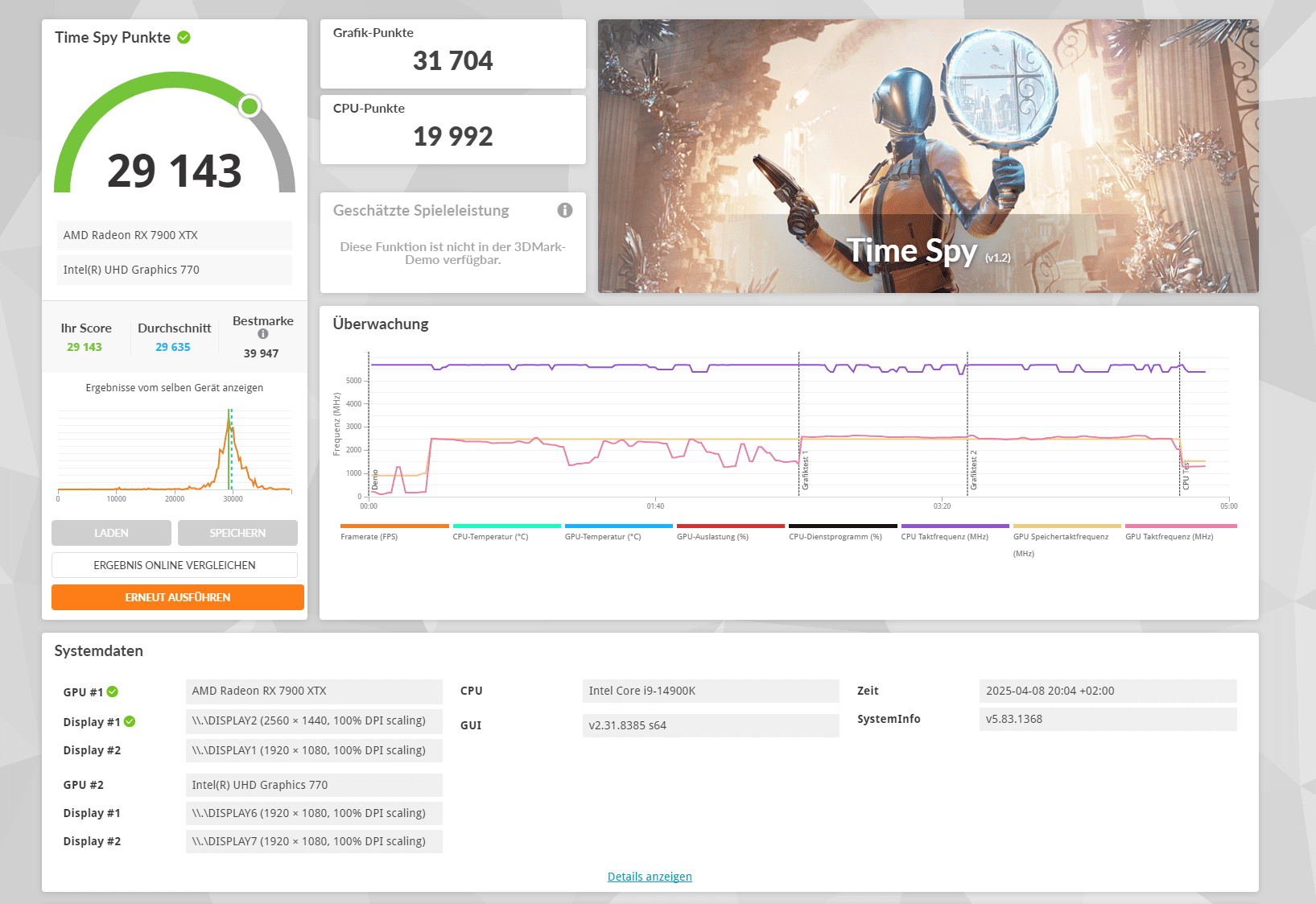Screen dimensions: 1316x904
Task: Toggle the GPU-Auslastung (%) legend entry
Action: [731, 532]
